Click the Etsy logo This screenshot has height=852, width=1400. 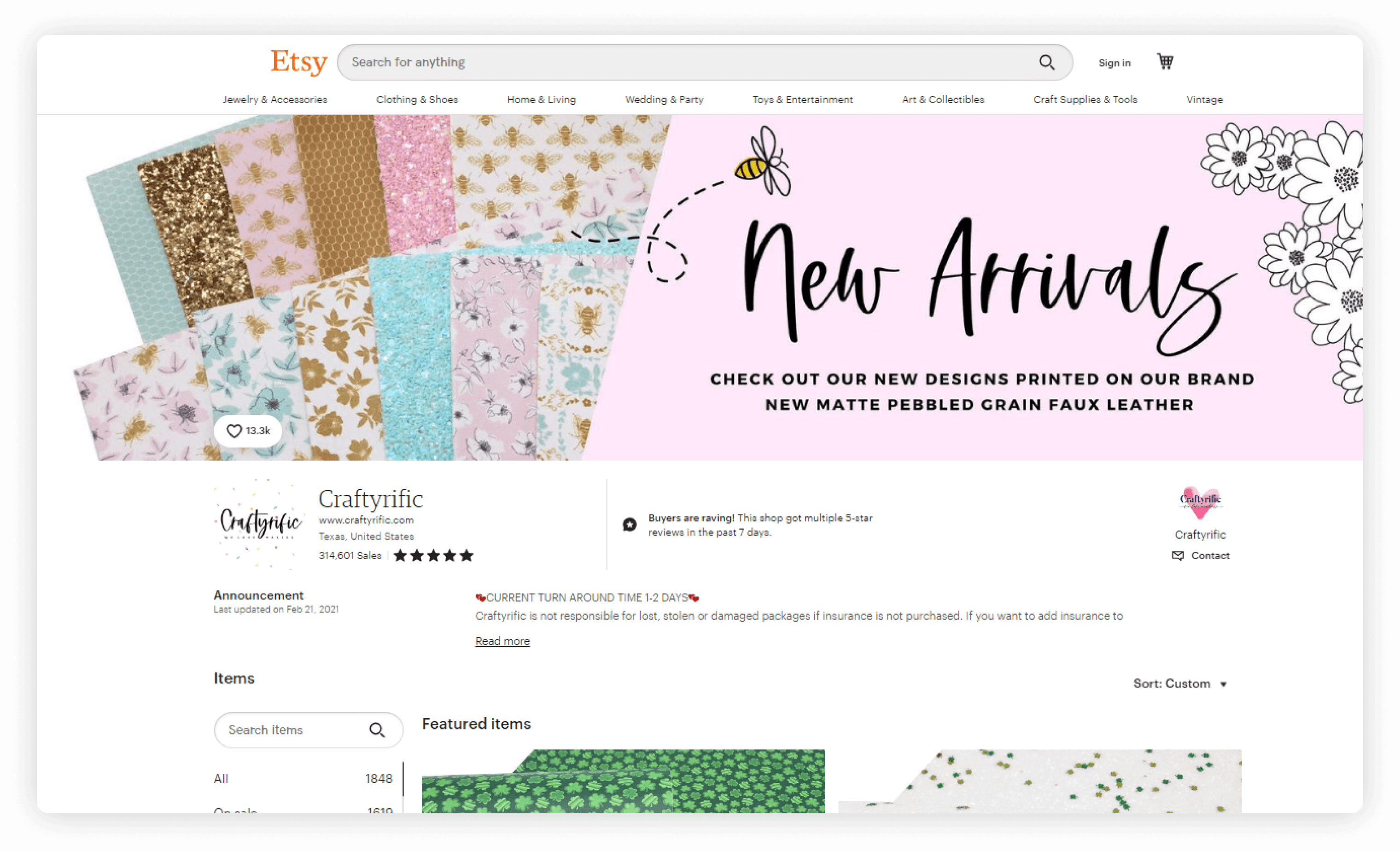pyautogui.click(x=299, y=61)
